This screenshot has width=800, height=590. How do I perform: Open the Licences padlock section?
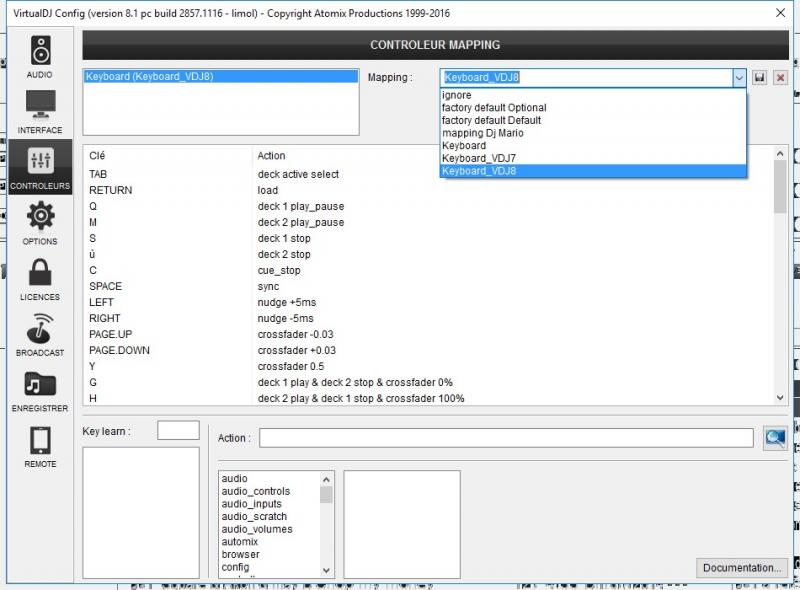click(x=40, y=278)
